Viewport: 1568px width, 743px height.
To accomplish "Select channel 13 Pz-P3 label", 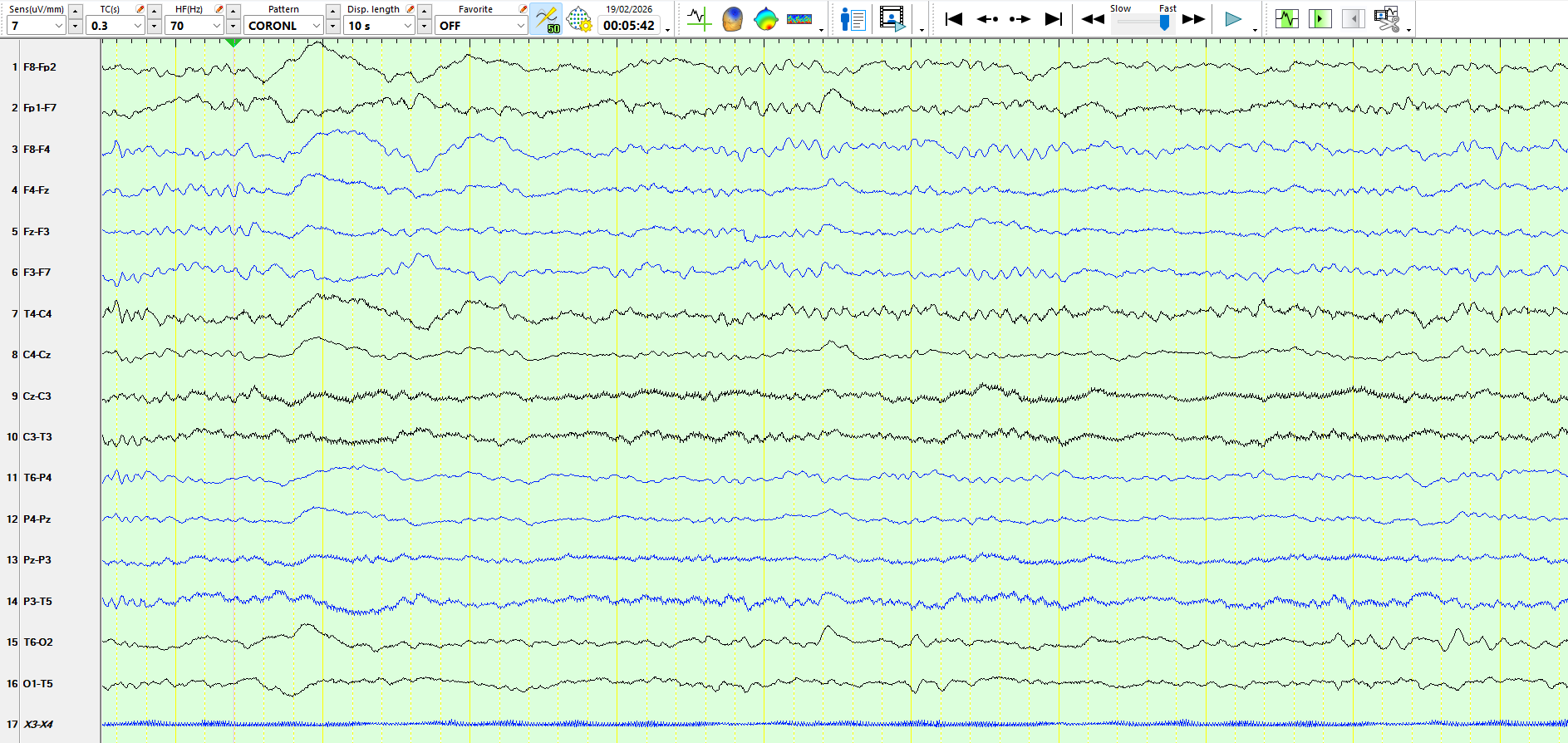I will (37, 560).
